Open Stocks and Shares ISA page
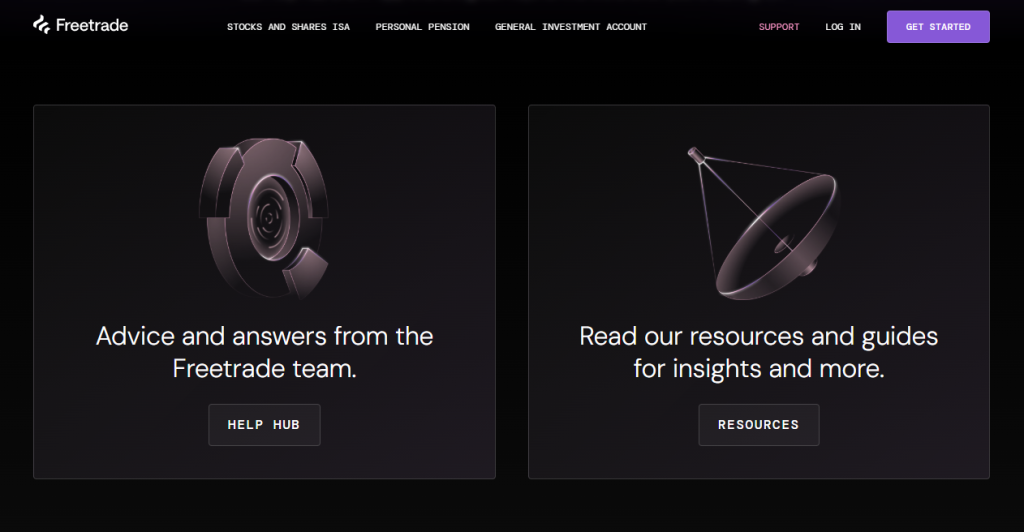The width and height of the screenshot is (1024, 532). click(x=288, y=27)
